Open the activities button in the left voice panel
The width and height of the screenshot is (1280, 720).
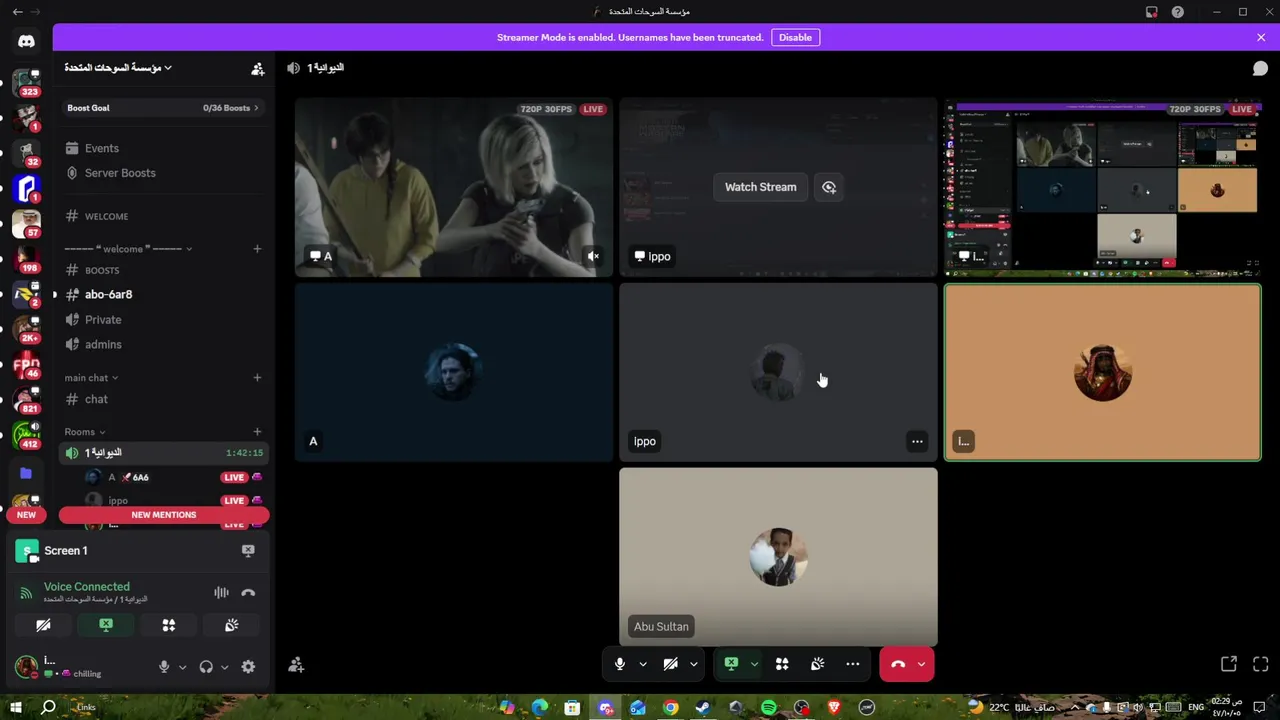(x=169, y=625)
